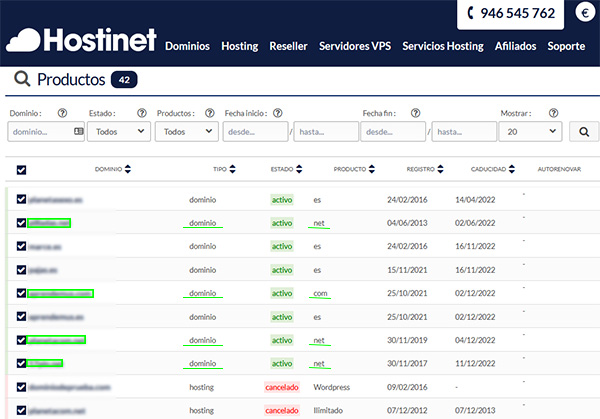The image size is (600, 419).
Task: Open the Servidores VPS menu
Action: click(355, 46)
